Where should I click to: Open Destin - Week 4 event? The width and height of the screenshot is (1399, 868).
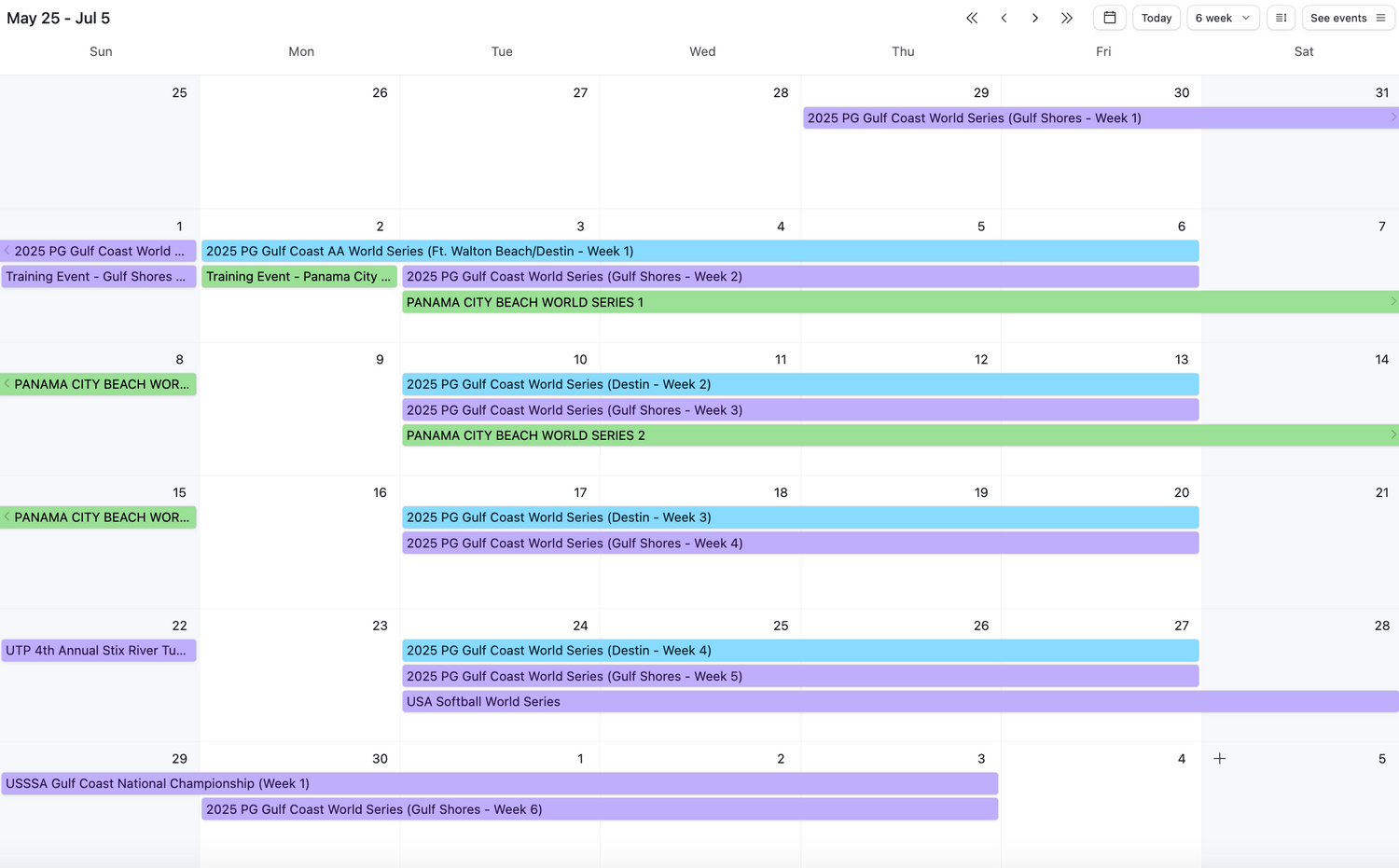coord(800,651)
